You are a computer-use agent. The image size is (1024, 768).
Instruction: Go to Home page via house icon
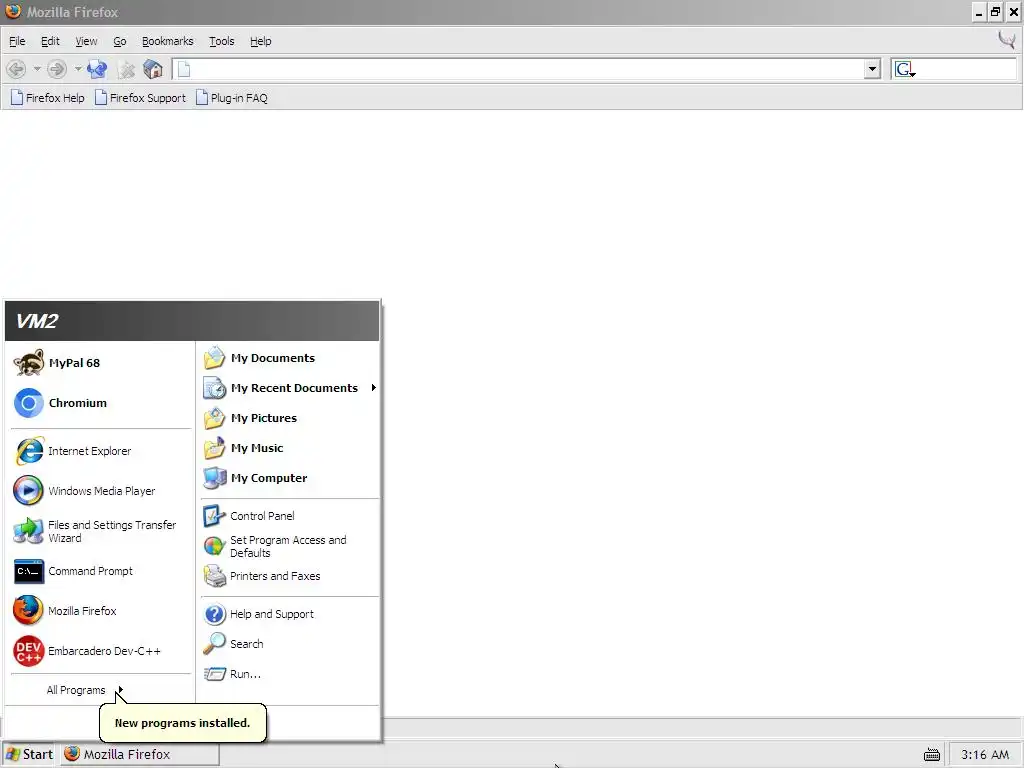[153, 69]
